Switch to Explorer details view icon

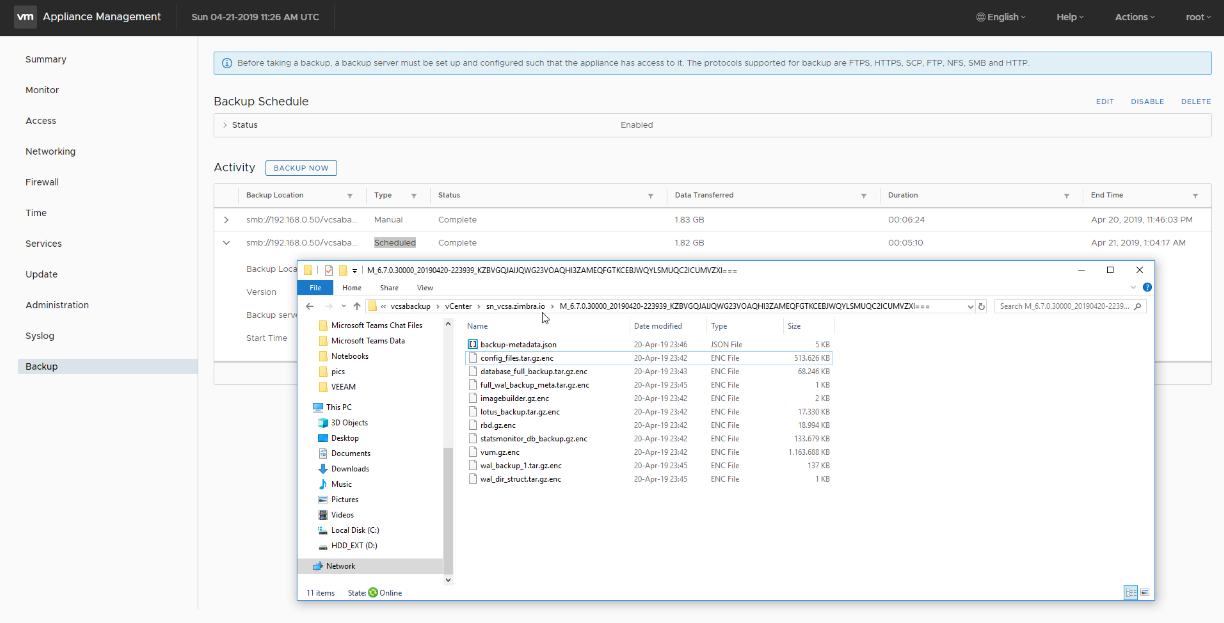(1130, 592)
